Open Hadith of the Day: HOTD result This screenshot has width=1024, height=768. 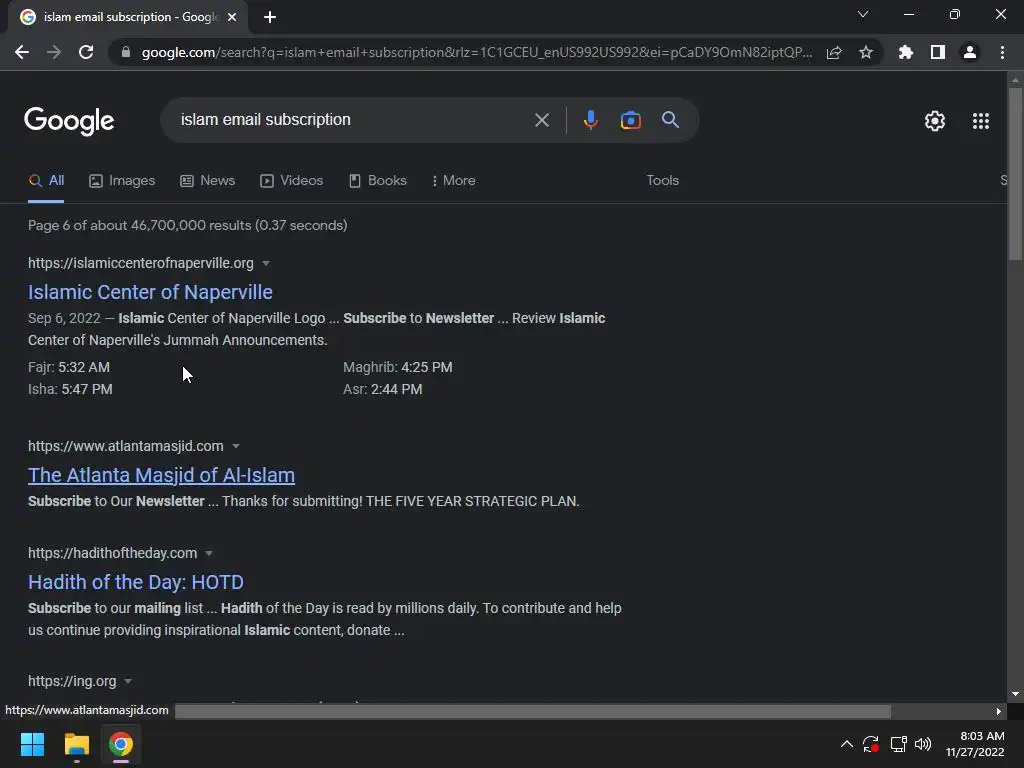pyautogui.click(x=136, y=582)
